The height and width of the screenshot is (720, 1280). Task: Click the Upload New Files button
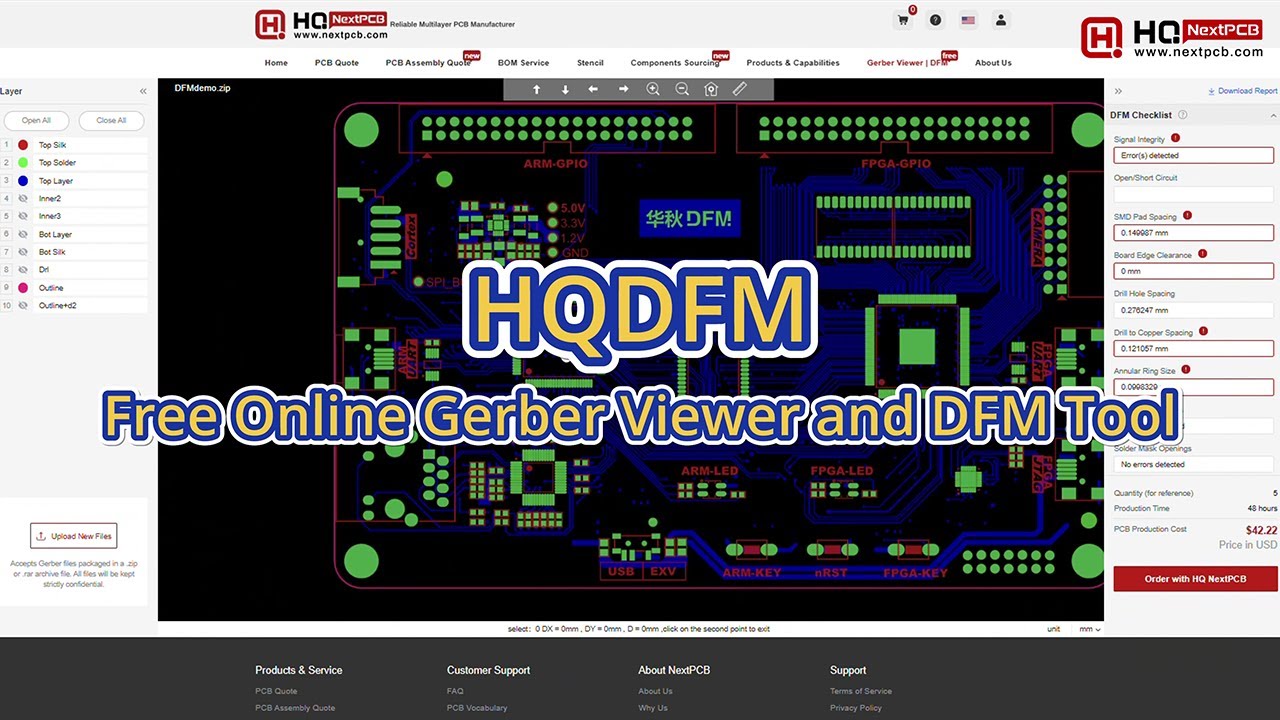click(74, 536)
